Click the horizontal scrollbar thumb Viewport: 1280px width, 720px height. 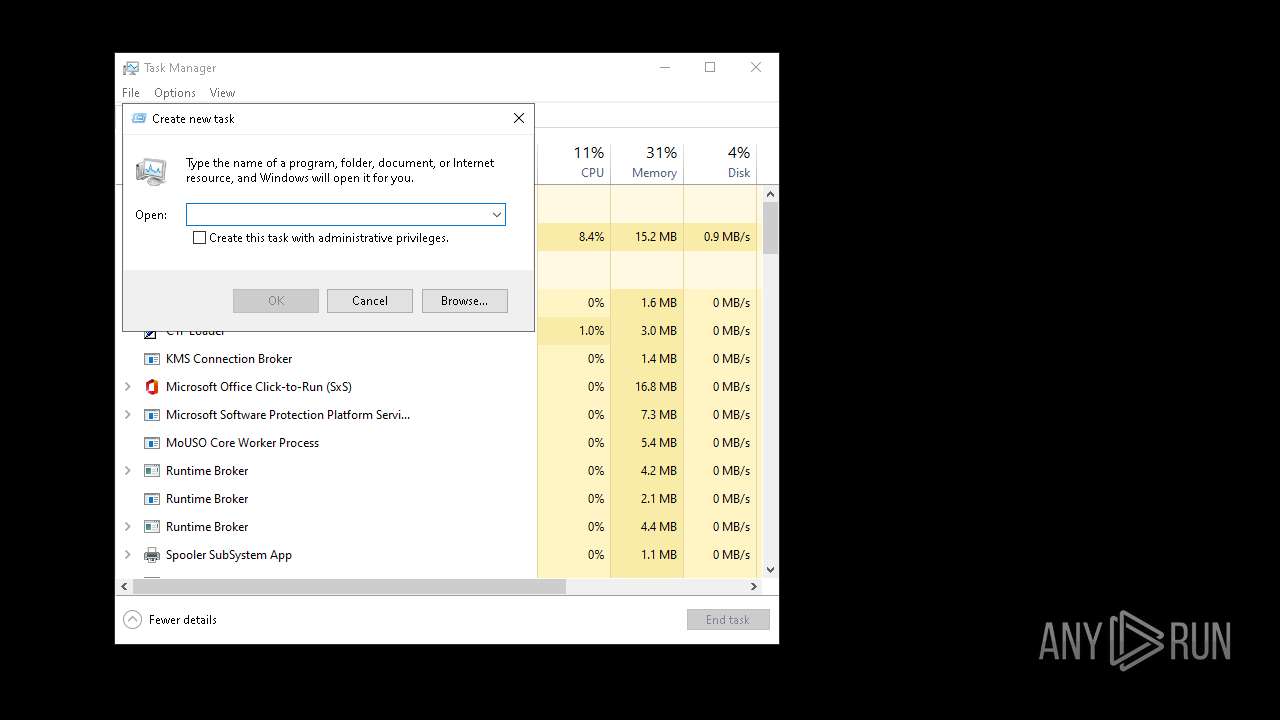349,587
